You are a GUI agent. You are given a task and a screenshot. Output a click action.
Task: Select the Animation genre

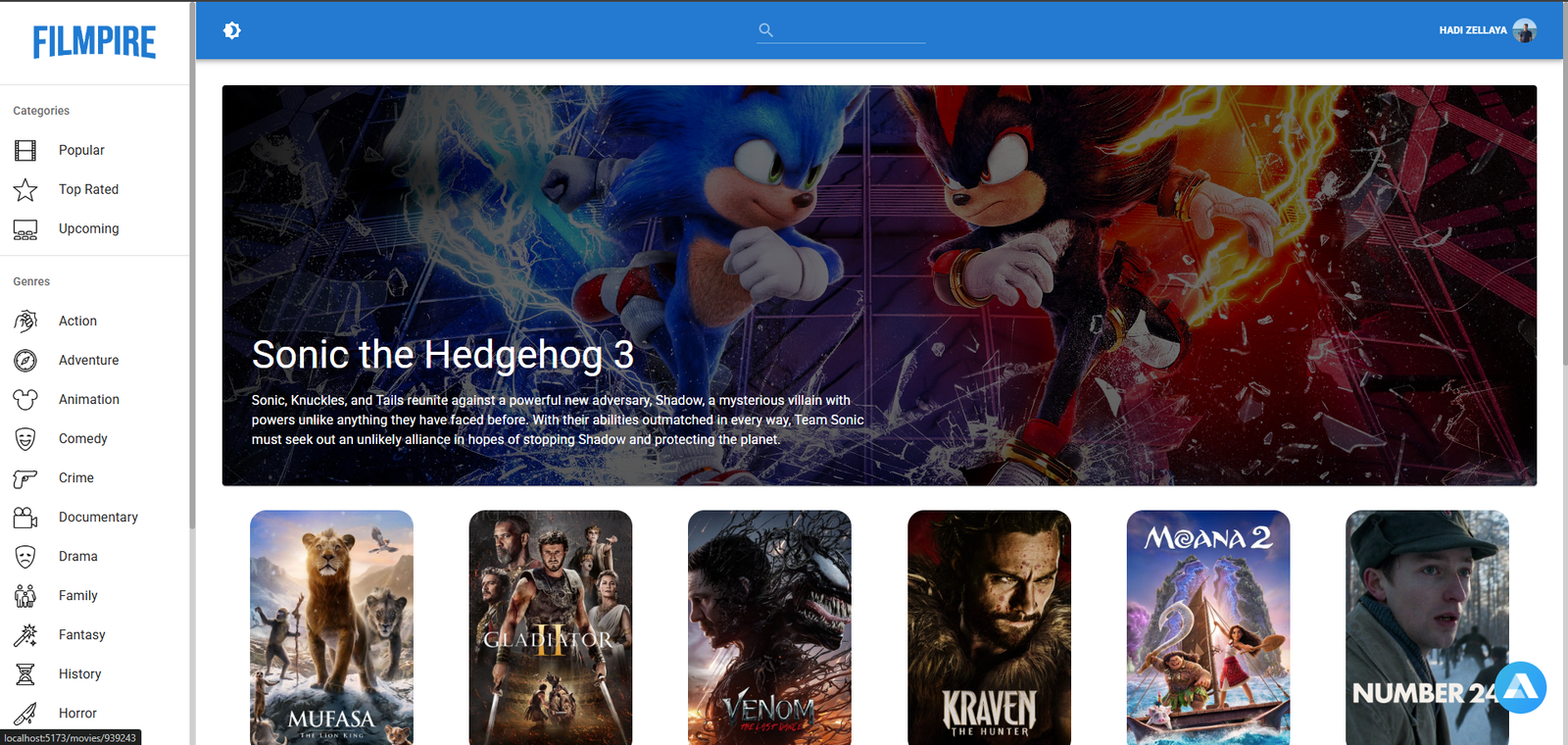(88, 399)
